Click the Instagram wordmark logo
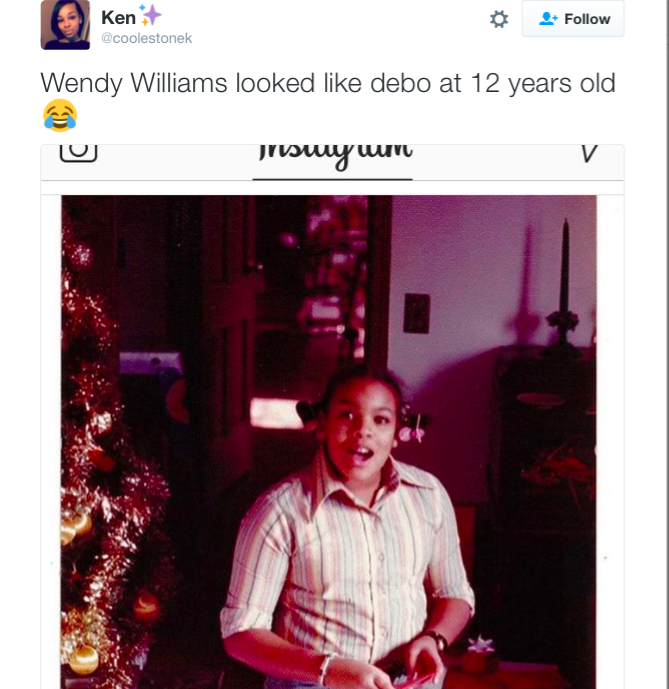Image resolution: width=669 pixels, height=689 pixels. (335, 156)
